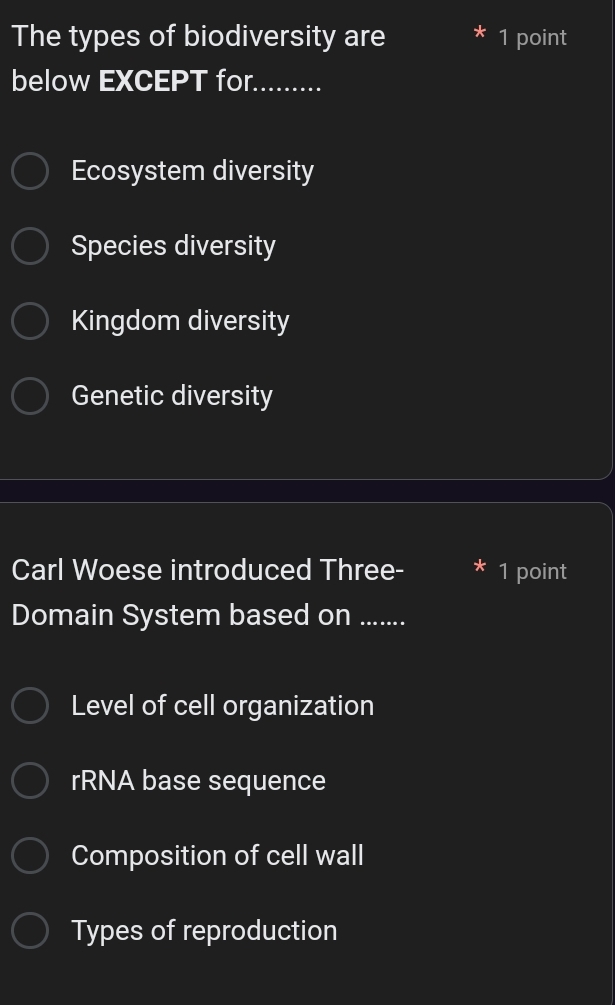
Task: Click the 1 point label on second question
Action: (533, 571)
